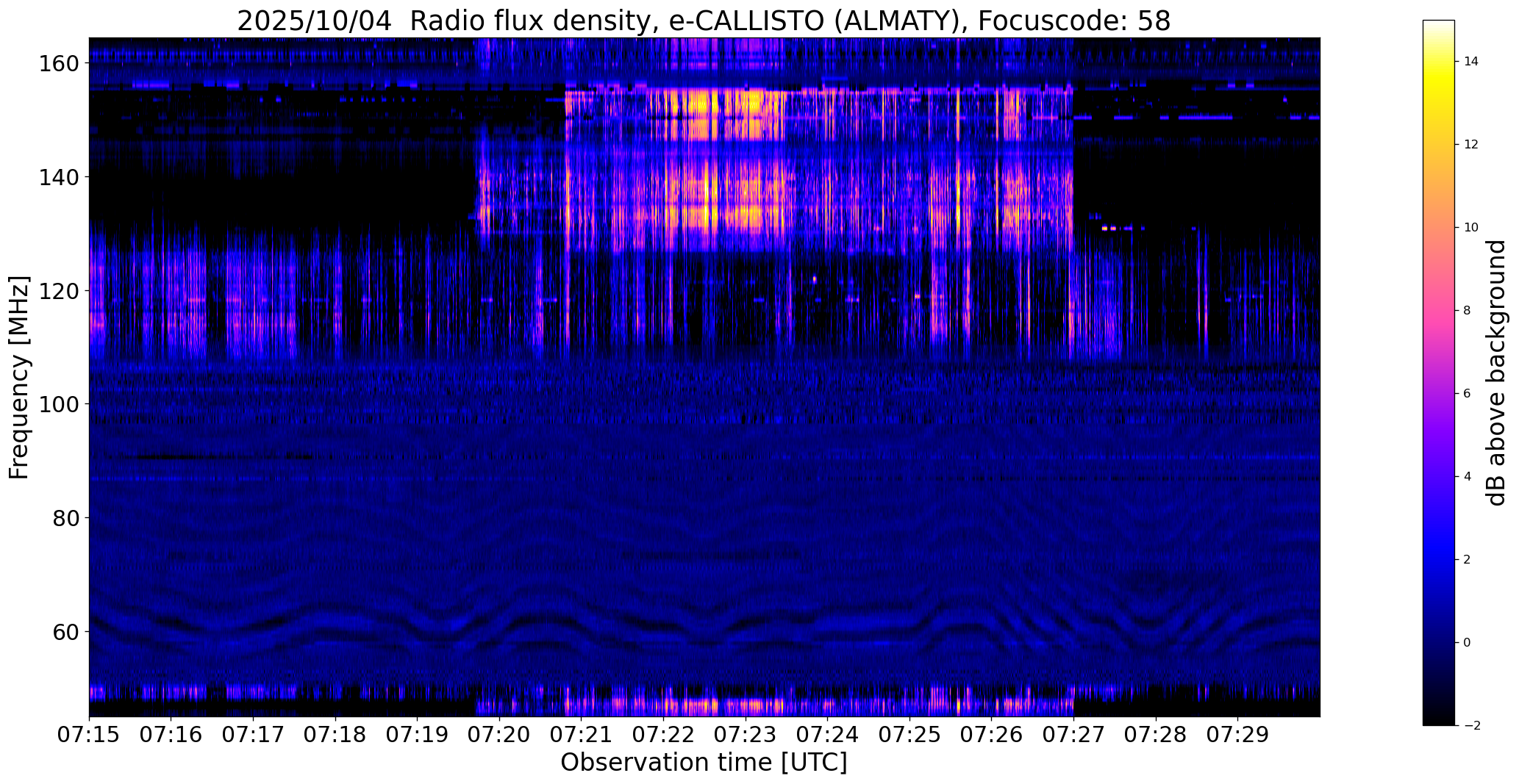The width and height of the screenshot is (1519, 784).
Task: Pick the 4 dB colorbar tick label
Action: point(1468,477)
